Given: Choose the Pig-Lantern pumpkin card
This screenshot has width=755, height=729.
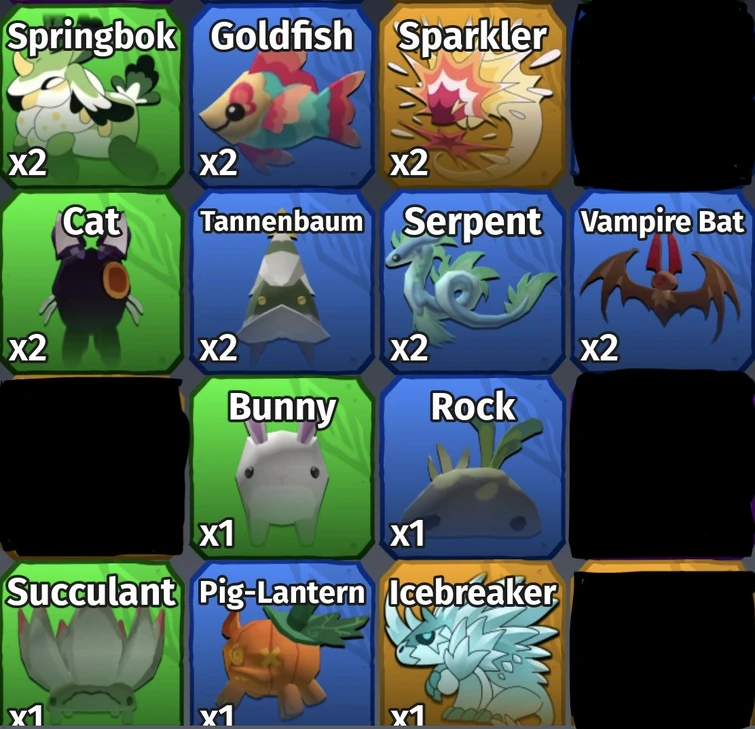Looking at the screenshot, I should point(282,644).
